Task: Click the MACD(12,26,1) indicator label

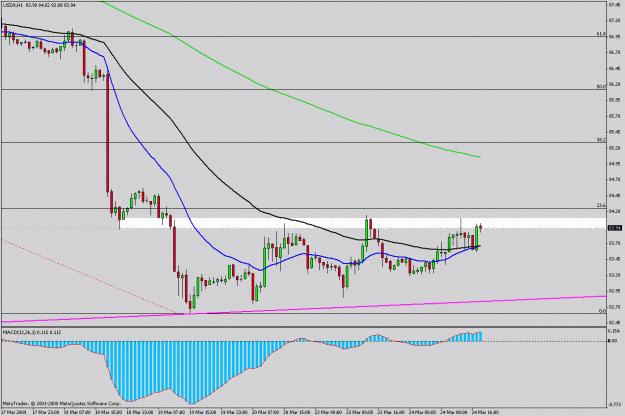Action: coord(32,332)
